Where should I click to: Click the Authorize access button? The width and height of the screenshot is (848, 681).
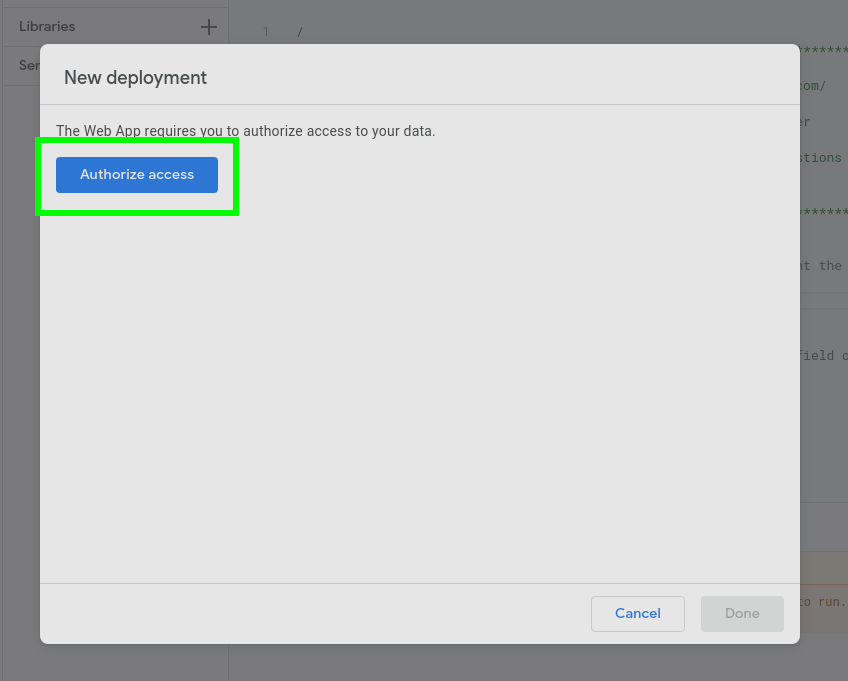[137, 175]
